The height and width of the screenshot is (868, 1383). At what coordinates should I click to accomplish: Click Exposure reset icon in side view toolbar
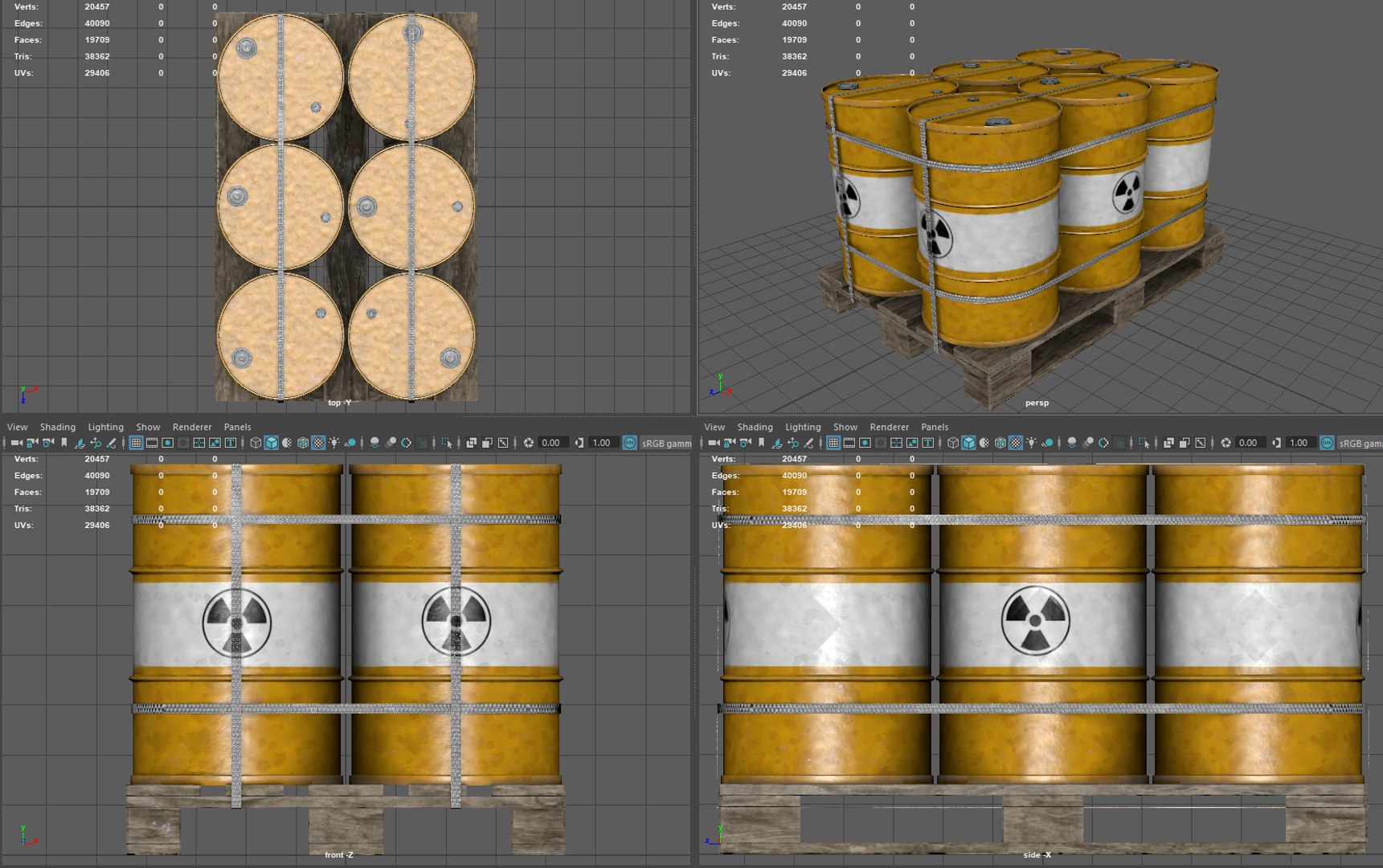(x=1225, y=443)
